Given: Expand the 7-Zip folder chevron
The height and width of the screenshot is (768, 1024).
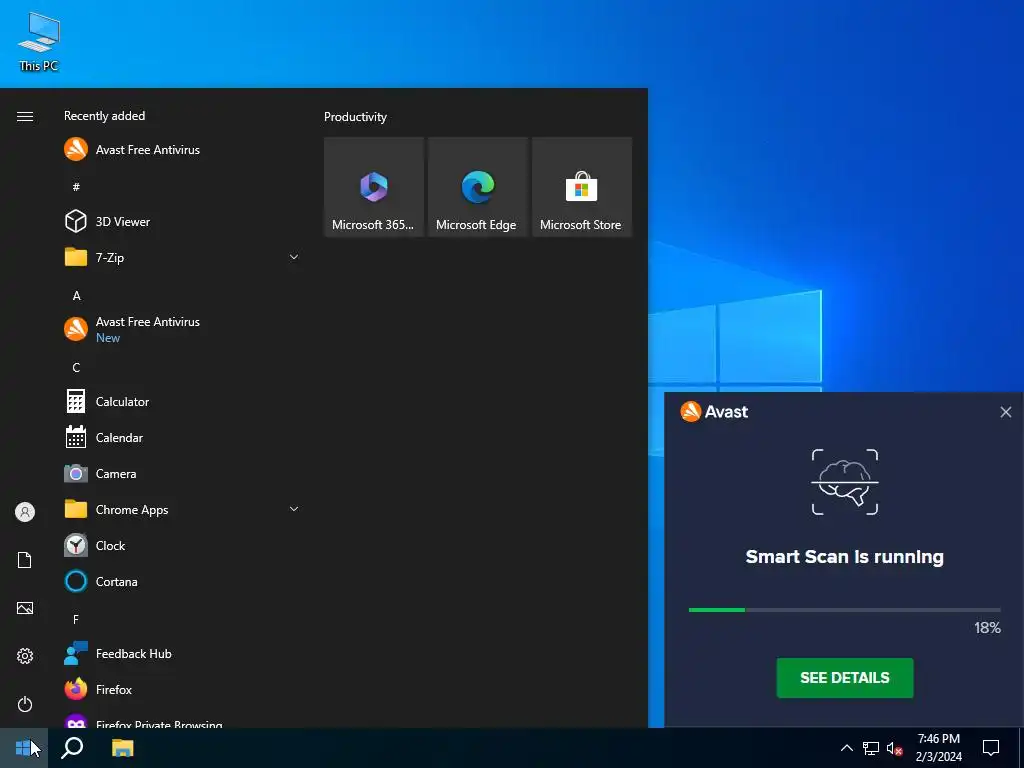Looking at the screenshot, I should 294,257.
